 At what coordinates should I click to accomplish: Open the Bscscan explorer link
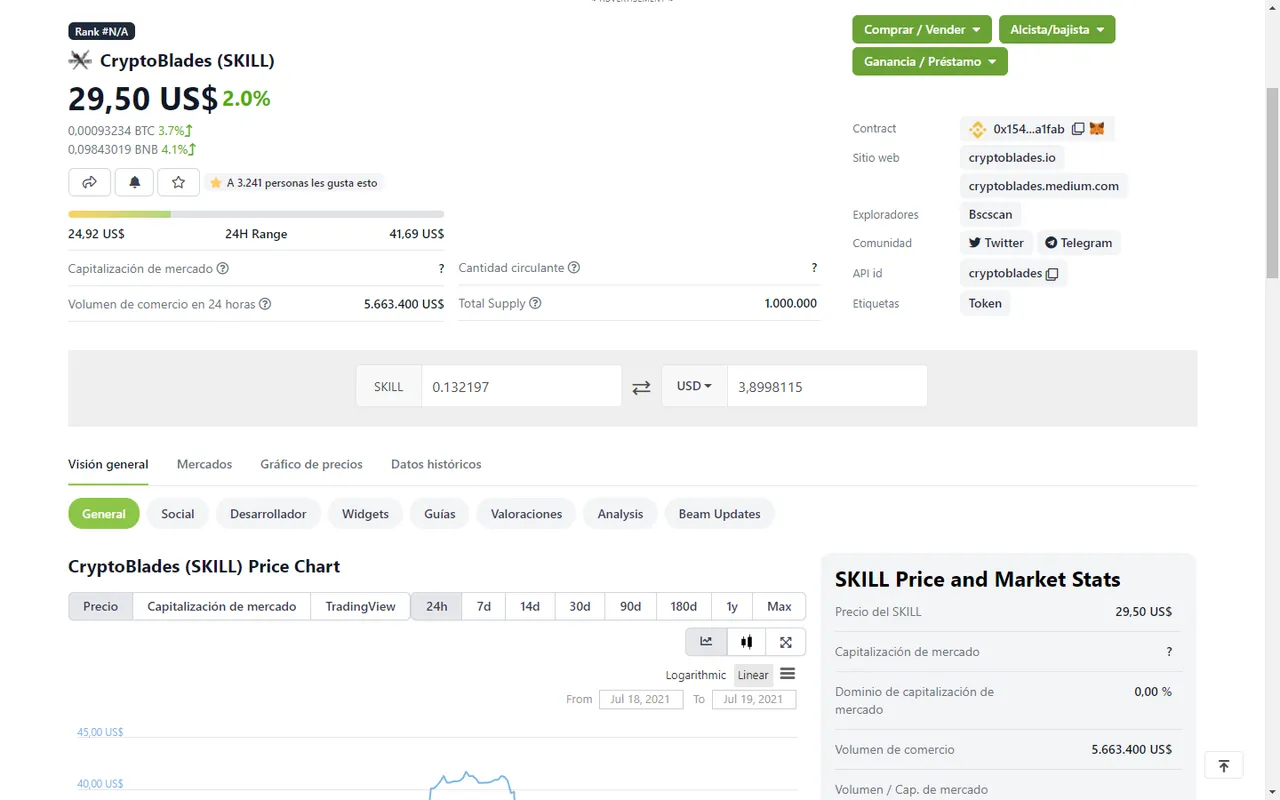(x=991, y=215)
